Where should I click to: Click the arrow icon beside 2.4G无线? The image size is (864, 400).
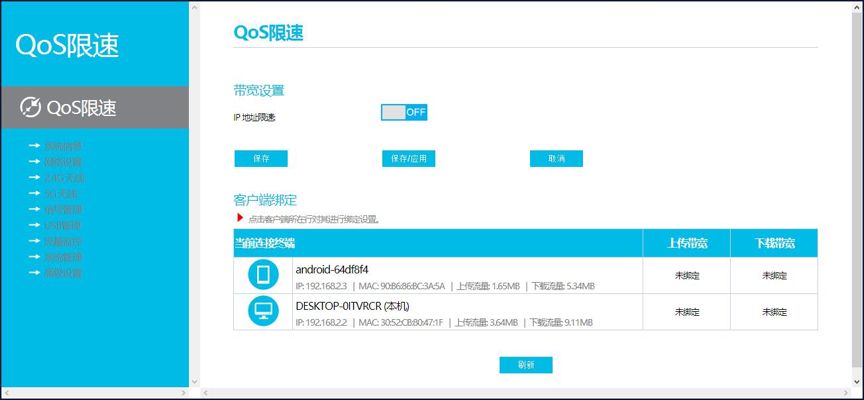pyautogui.click(x=35, y=177)
